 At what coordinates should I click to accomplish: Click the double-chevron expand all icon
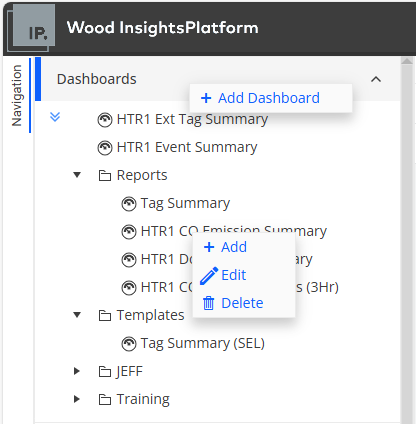(55, 117)
